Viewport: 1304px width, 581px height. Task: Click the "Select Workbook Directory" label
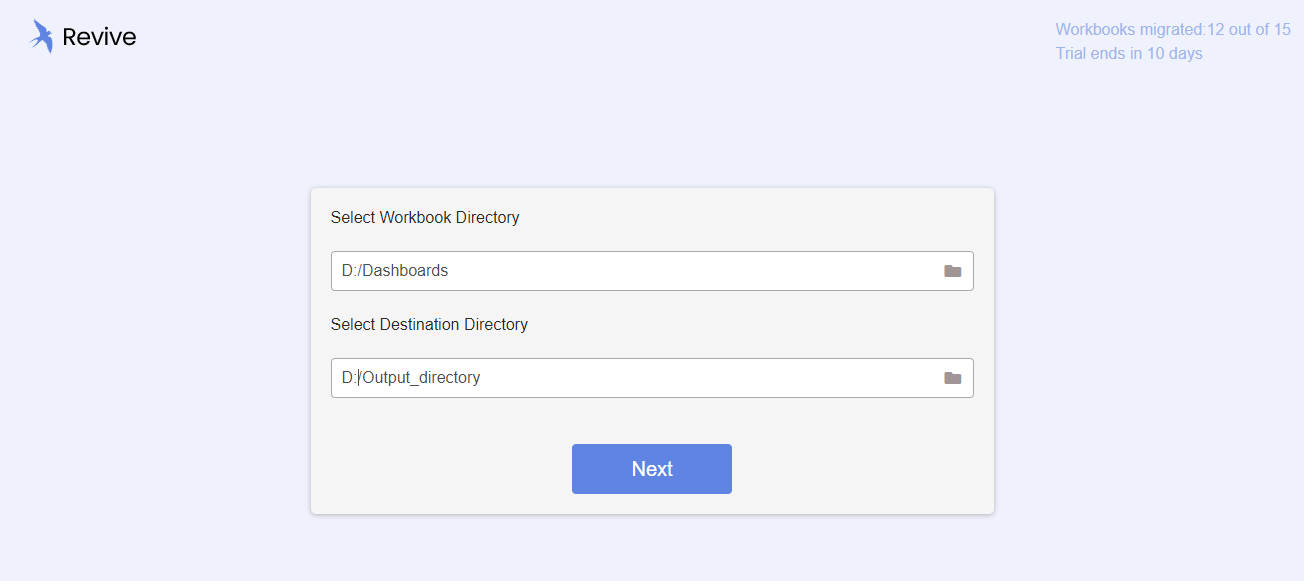tap(425, 217)
